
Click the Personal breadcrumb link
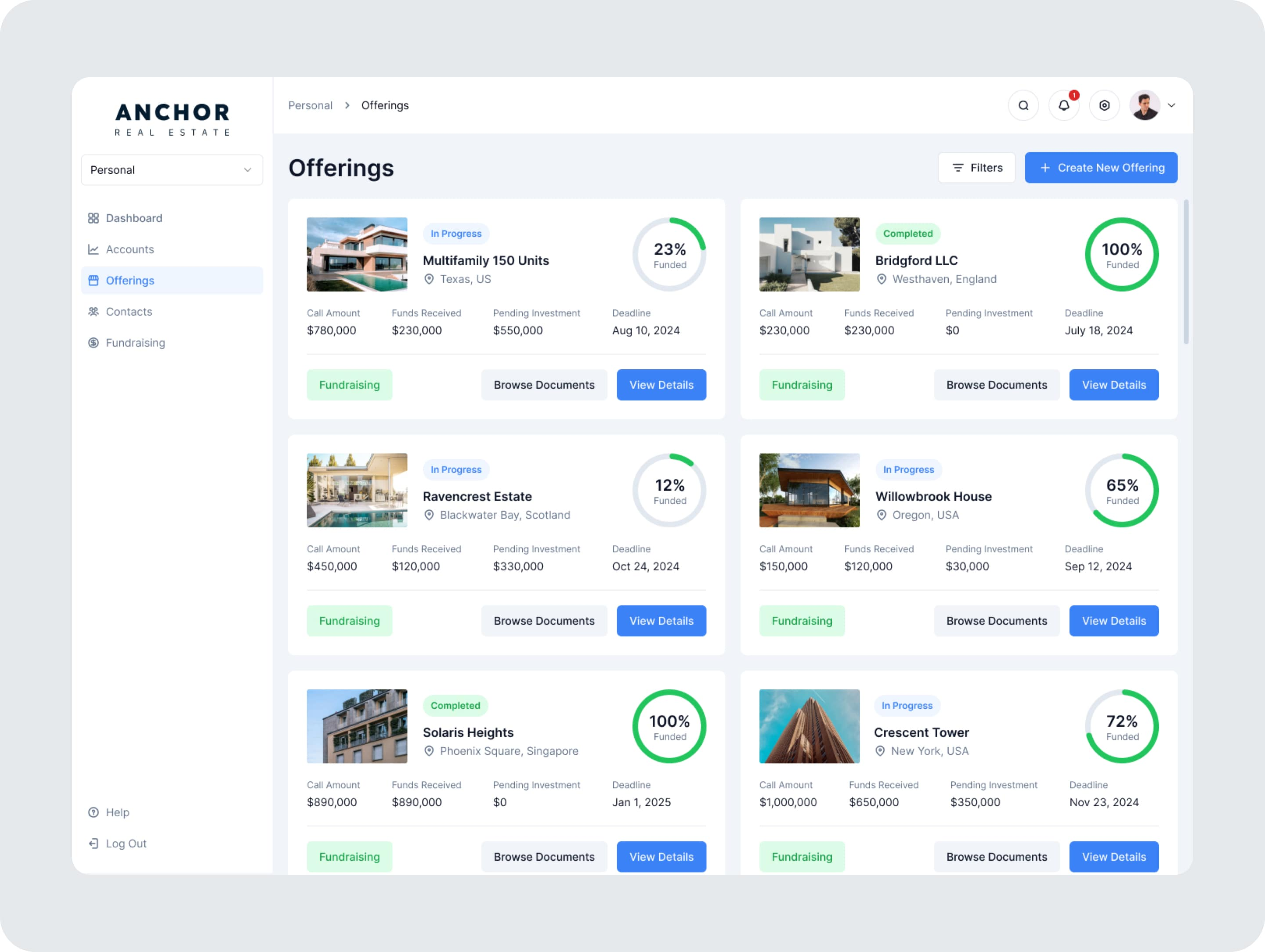310,105
